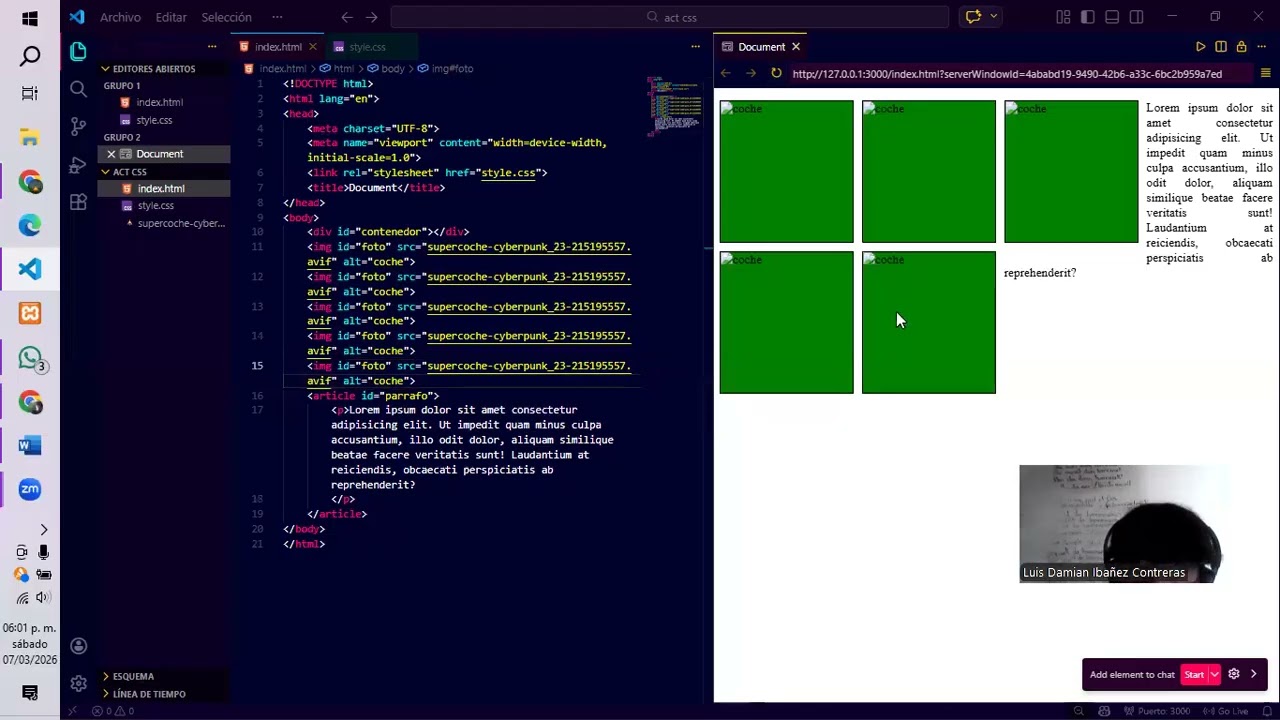The width and height of the screenshot is (1280, 720).
Task: Open the Archivo menu
Action: [x=120, y=17]
